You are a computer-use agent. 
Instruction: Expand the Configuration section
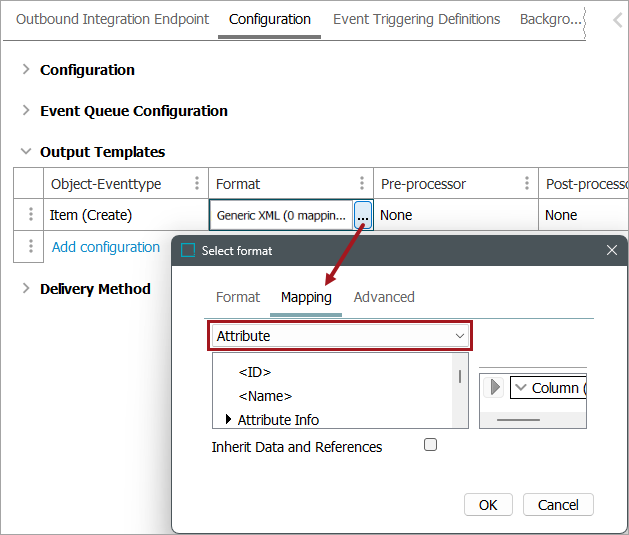click(26, 70)
